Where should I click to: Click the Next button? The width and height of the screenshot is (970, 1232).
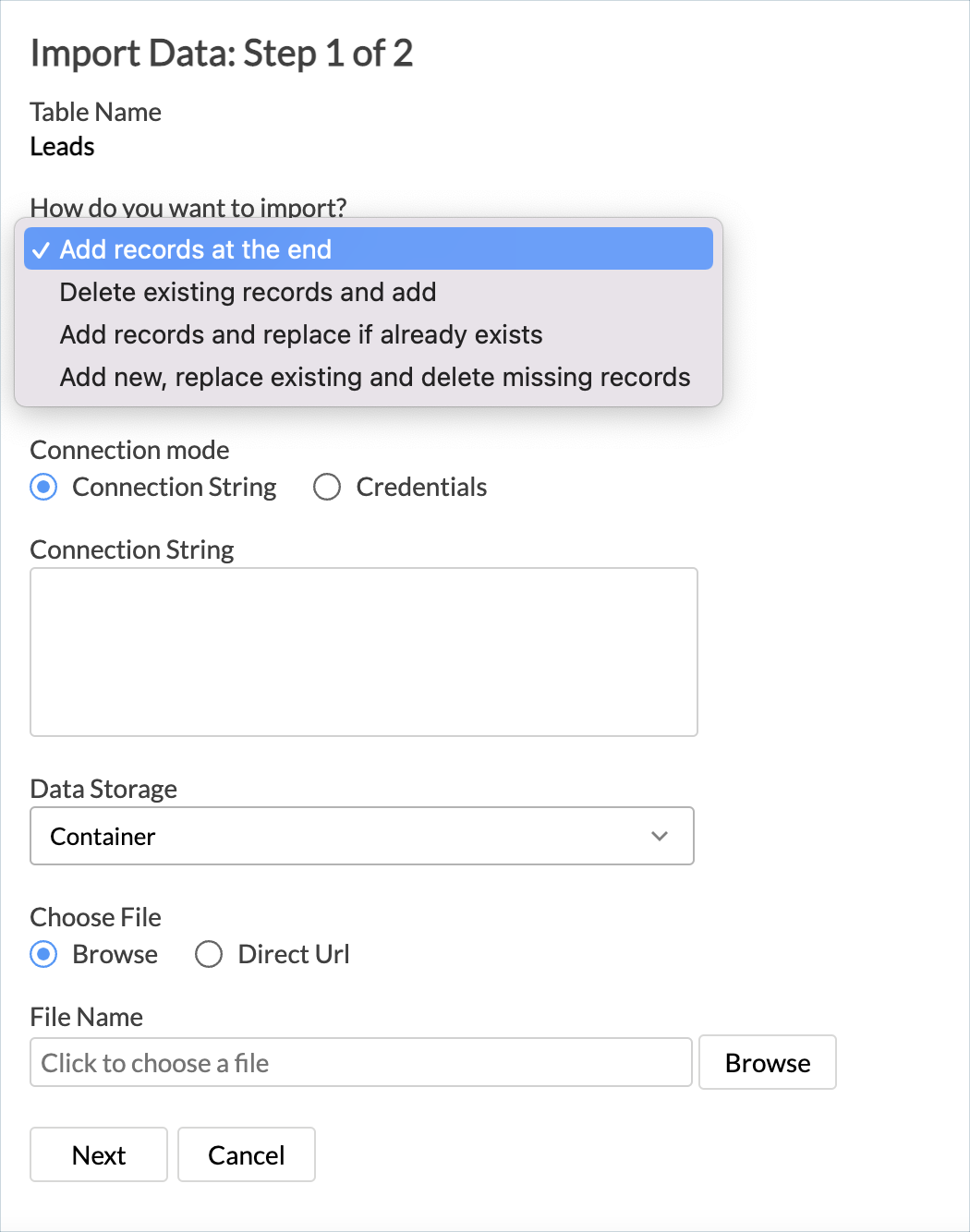click(x=98, y=1154)
